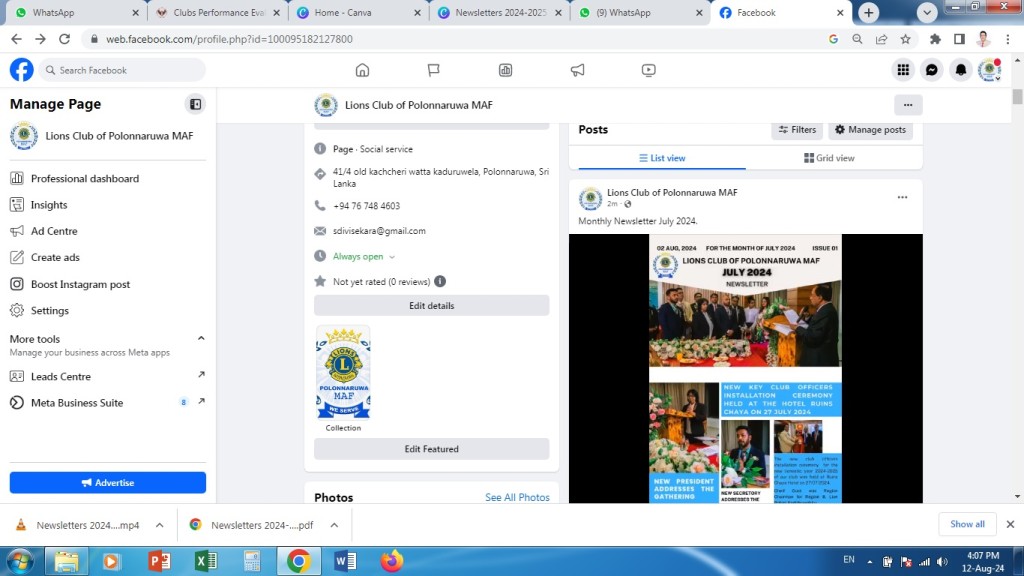Share this page from the address bar
Image resolution: width=1024 pixels, height=576 pixels.
(882, 39)
